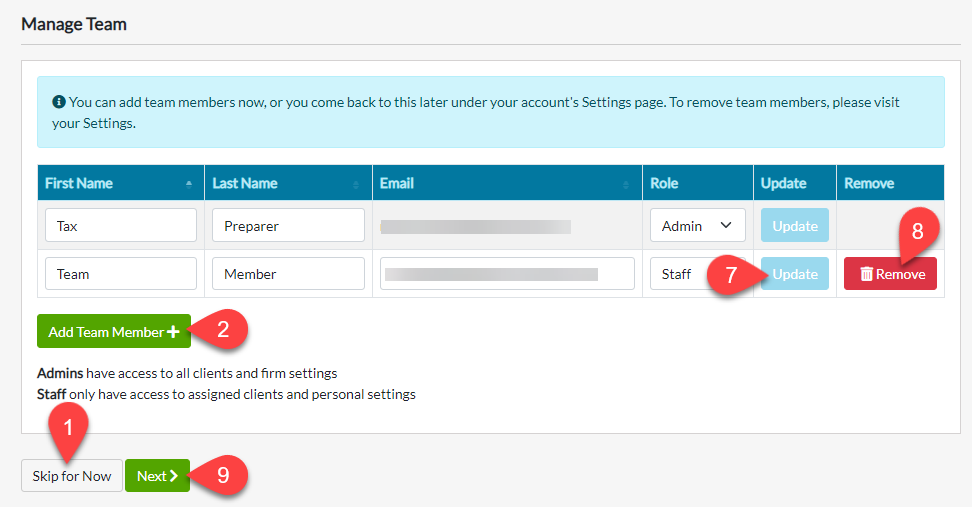Sort table by Last Name column

point(288,183)
